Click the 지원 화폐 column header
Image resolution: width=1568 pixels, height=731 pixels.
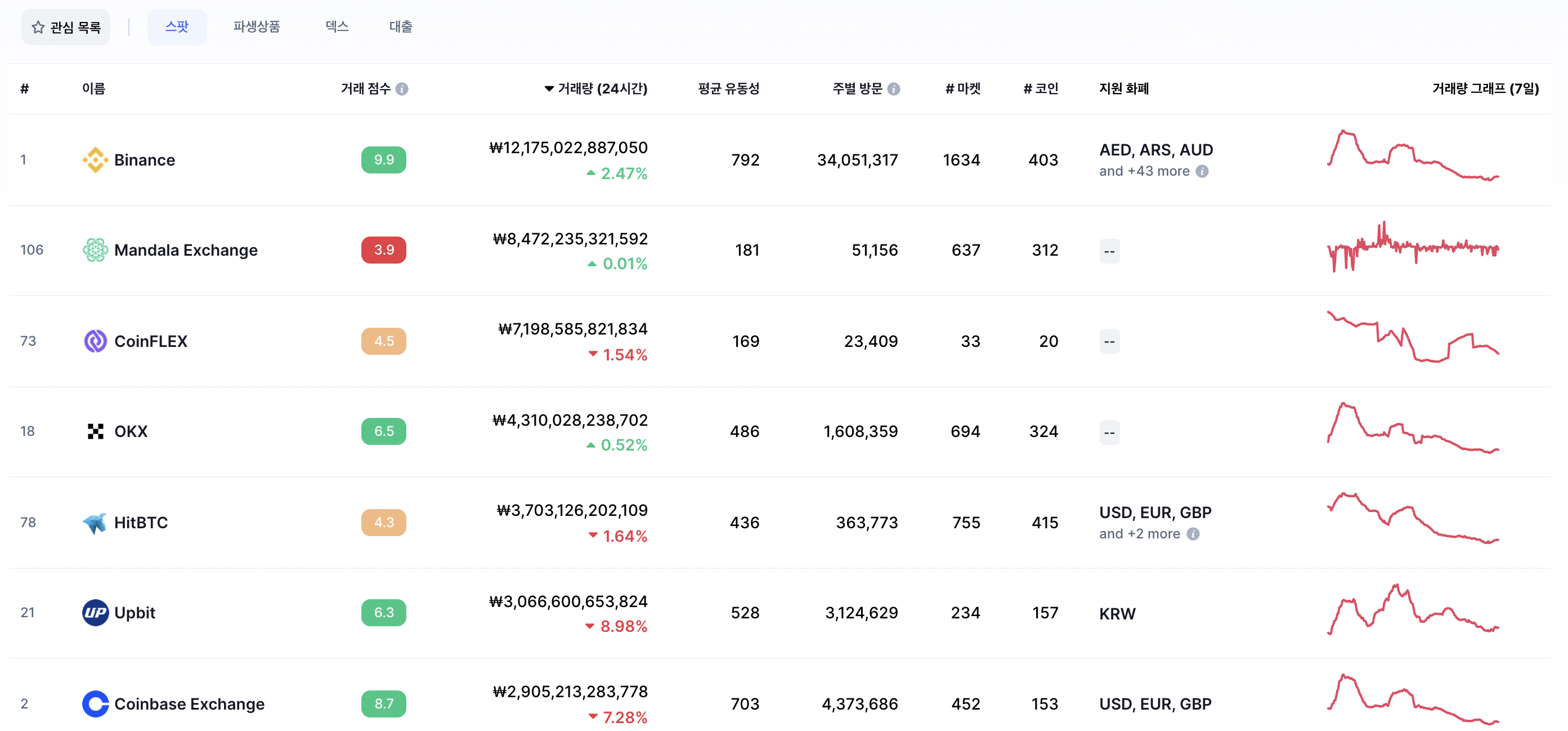point(1125,89)
